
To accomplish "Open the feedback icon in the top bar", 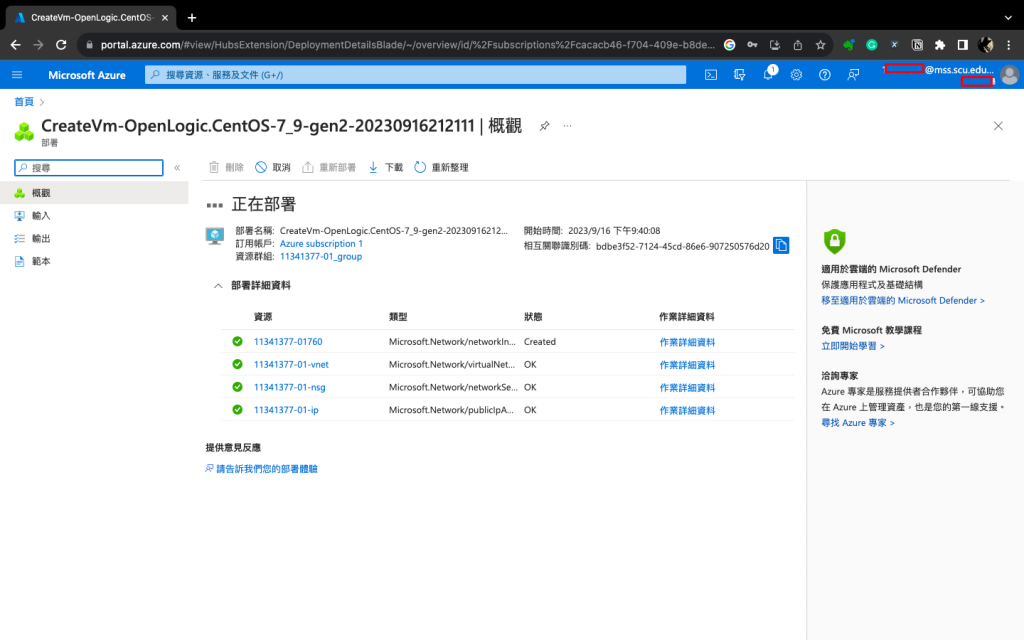I will pyautogui.click(x=853, y=75).
